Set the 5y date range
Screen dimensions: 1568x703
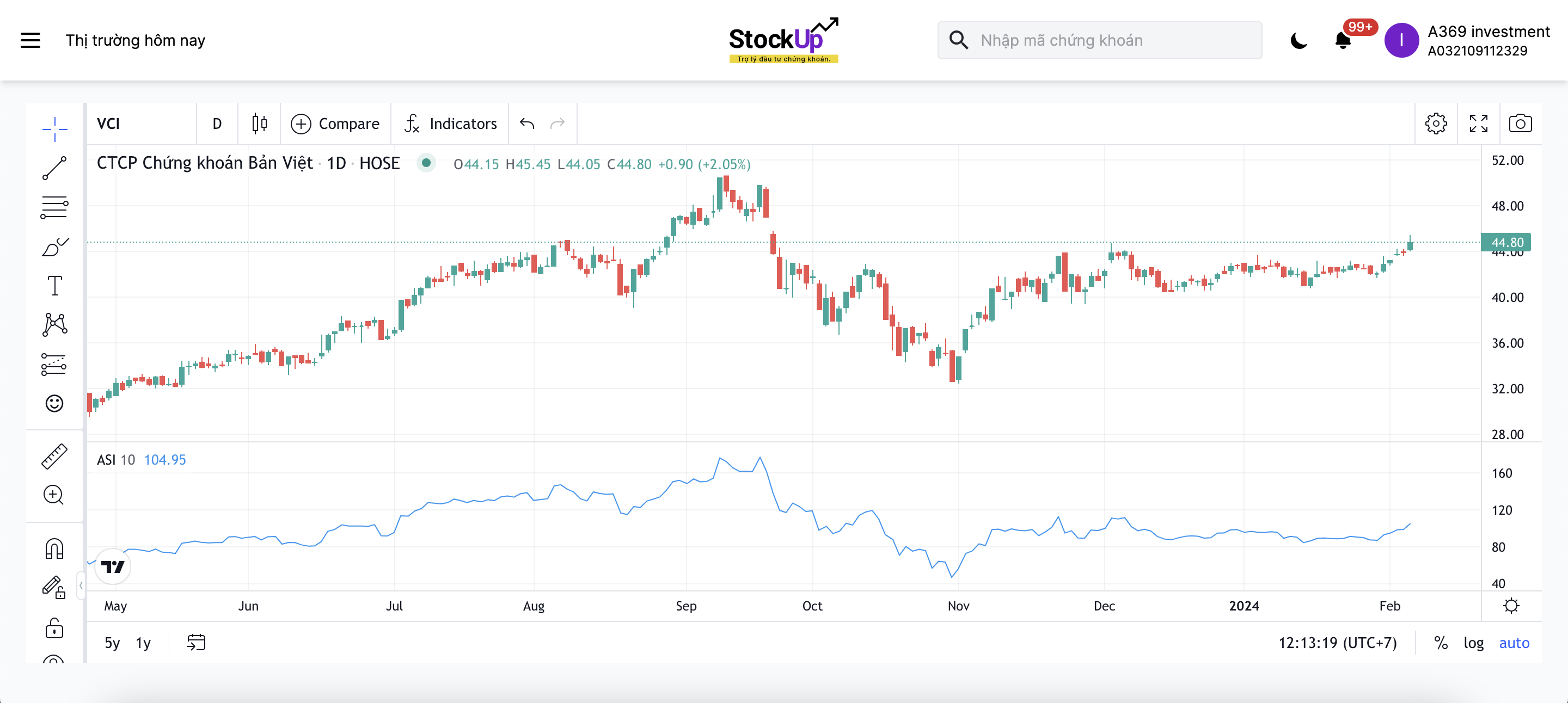(x=112, y=643)
